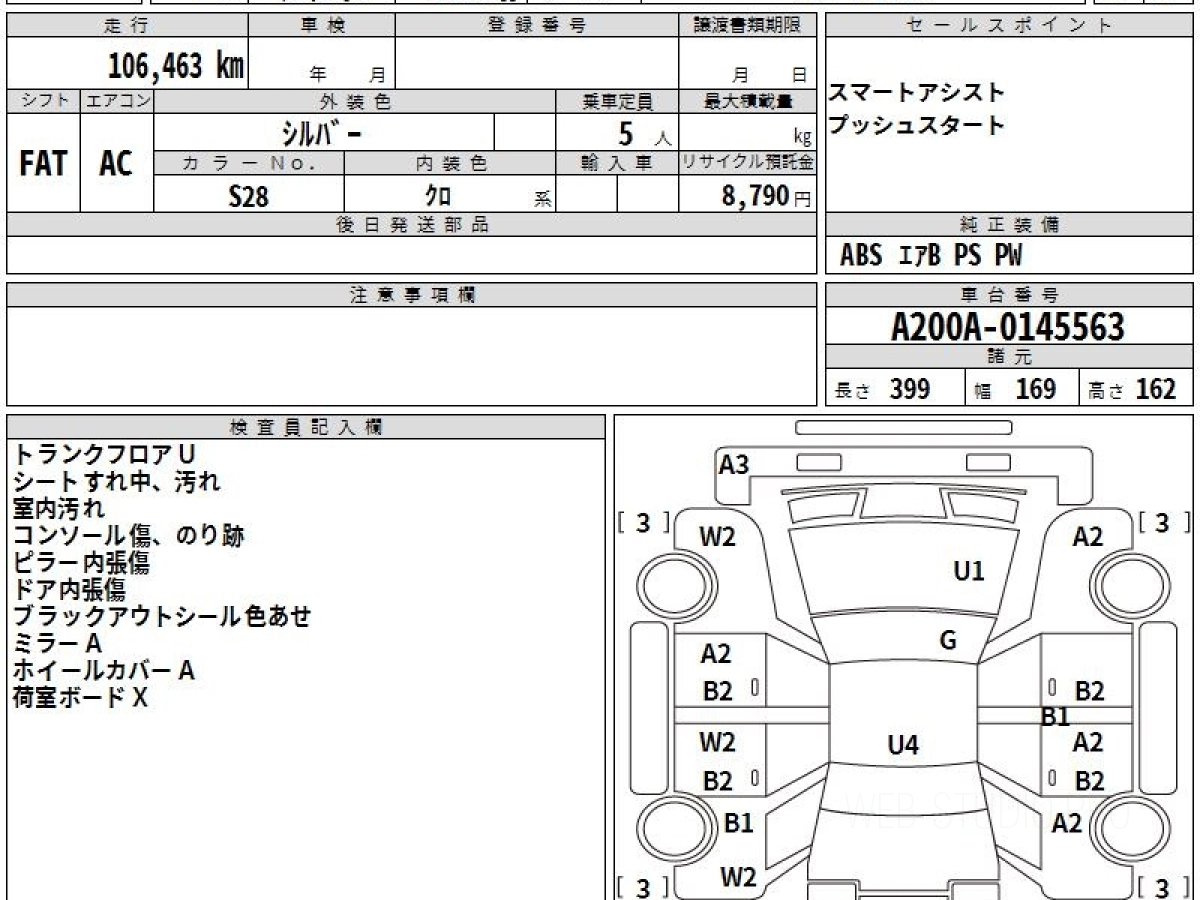Click the A2 mark on the upper-right fender
Screen dimensions: 1200x900
click(x=1088, y=537)
